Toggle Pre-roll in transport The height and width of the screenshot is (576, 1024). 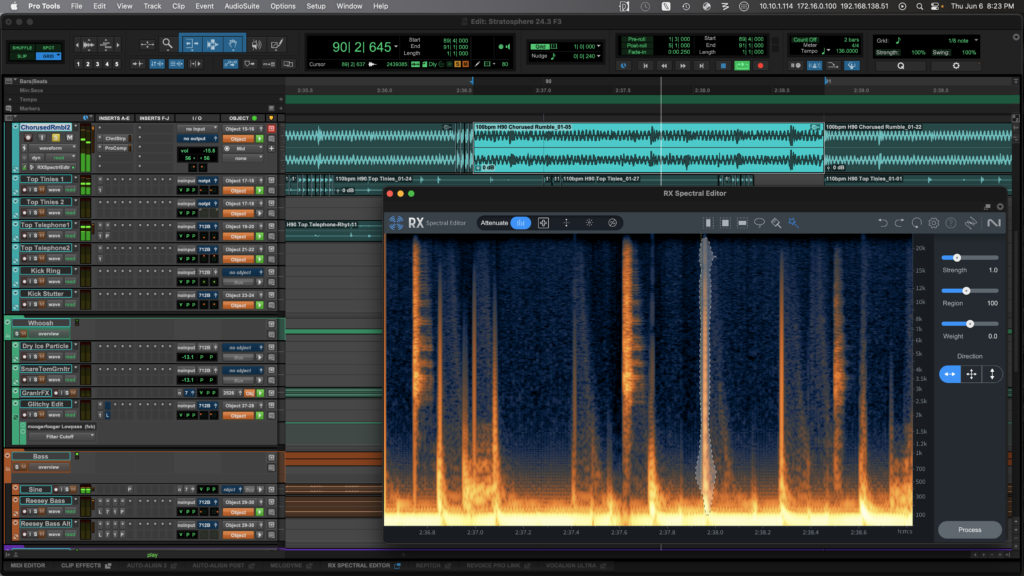click(x=637, y=39)
